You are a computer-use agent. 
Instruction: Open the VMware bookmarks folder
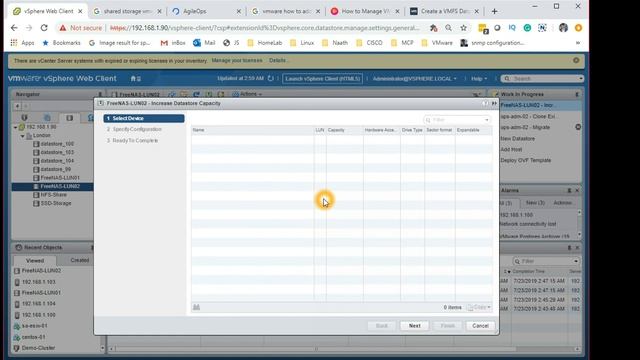(x=438, y=43)
